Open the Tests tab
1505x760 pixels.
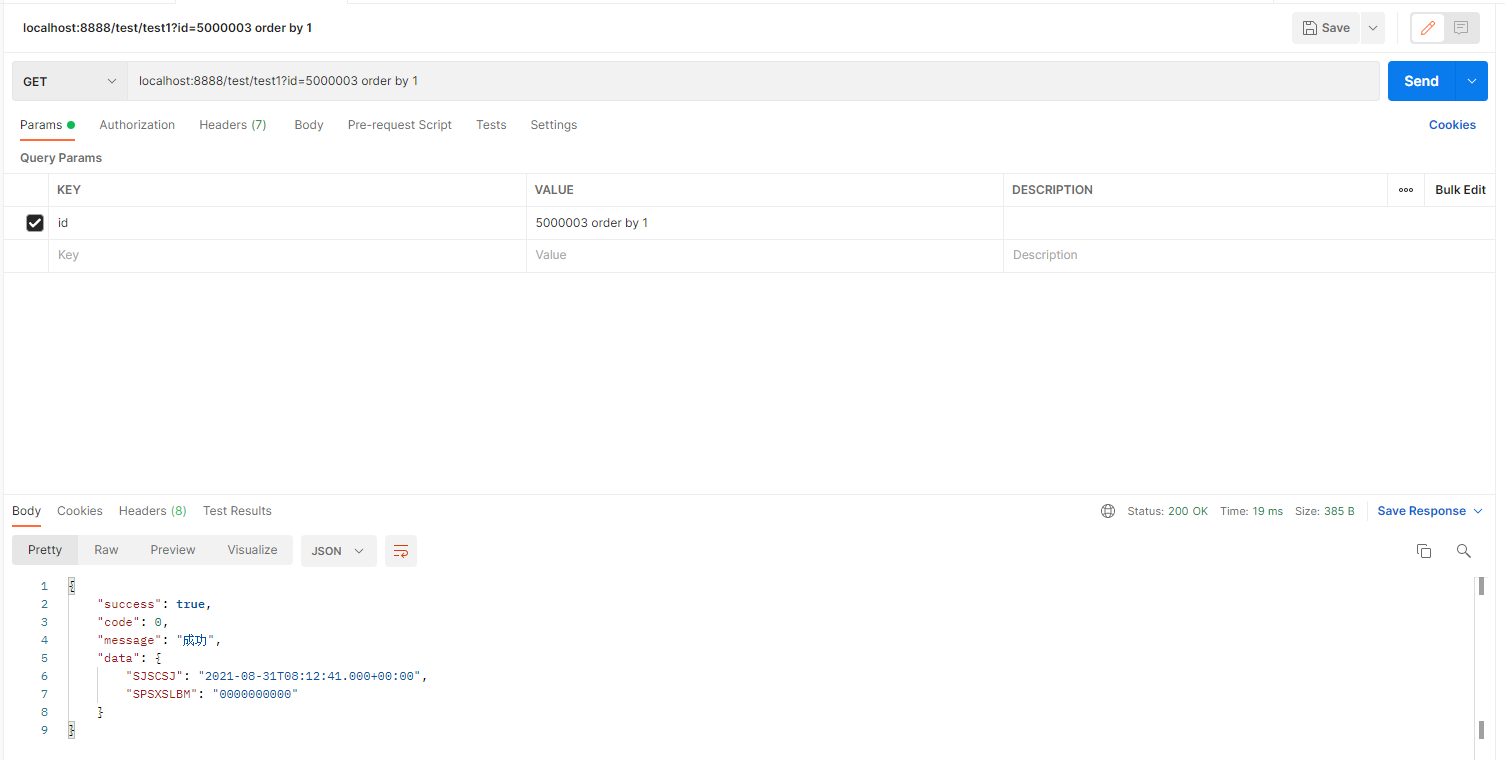tap(491, 125)
